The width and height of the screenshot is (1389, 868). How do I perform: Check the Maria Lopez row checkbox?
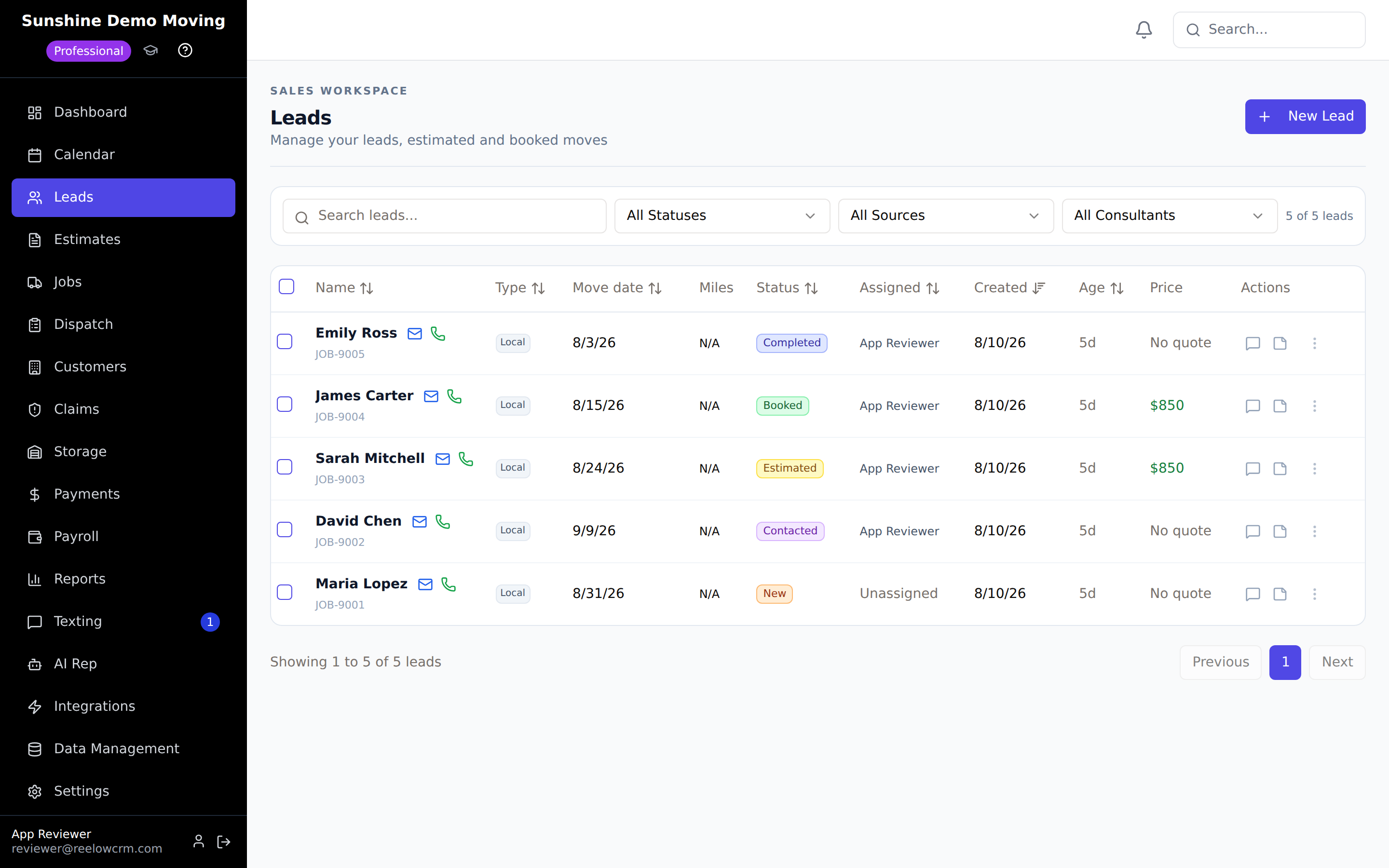(285, 592)
